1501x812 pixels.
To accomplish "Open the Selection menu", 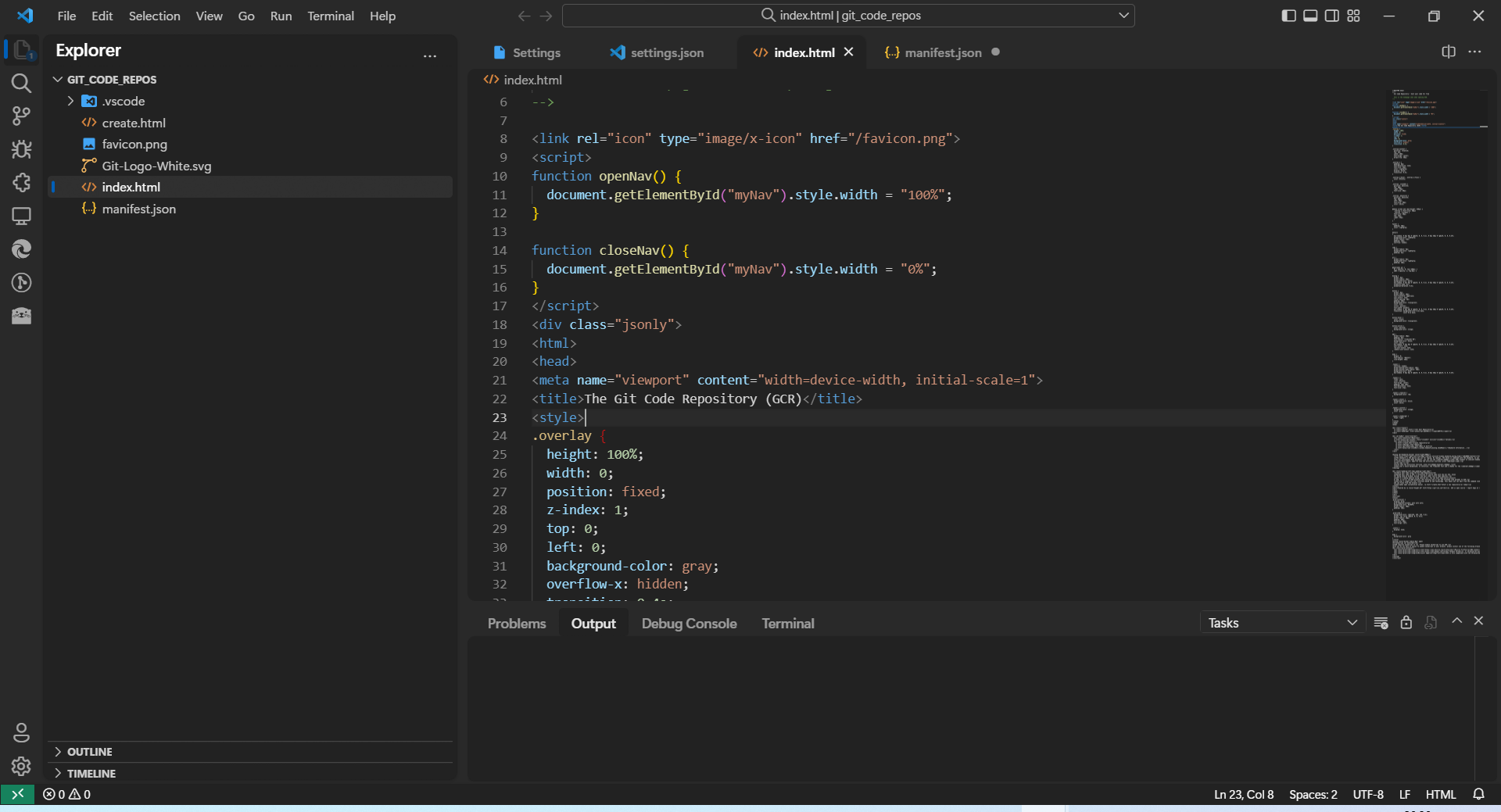I will [x=154, y=16].
